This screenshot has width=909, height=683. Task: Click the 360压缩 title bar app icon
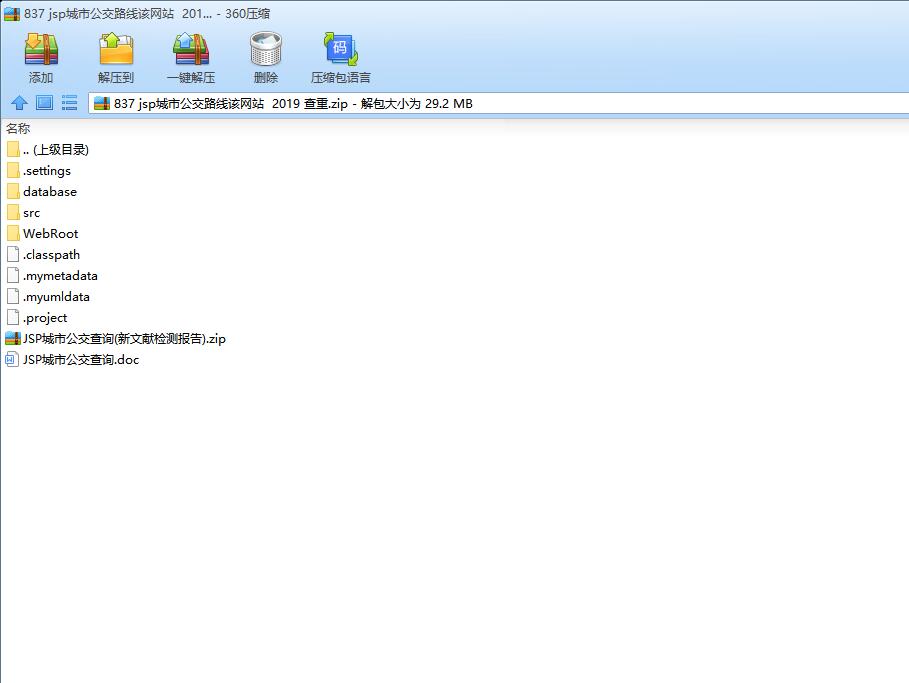[12, 13]
